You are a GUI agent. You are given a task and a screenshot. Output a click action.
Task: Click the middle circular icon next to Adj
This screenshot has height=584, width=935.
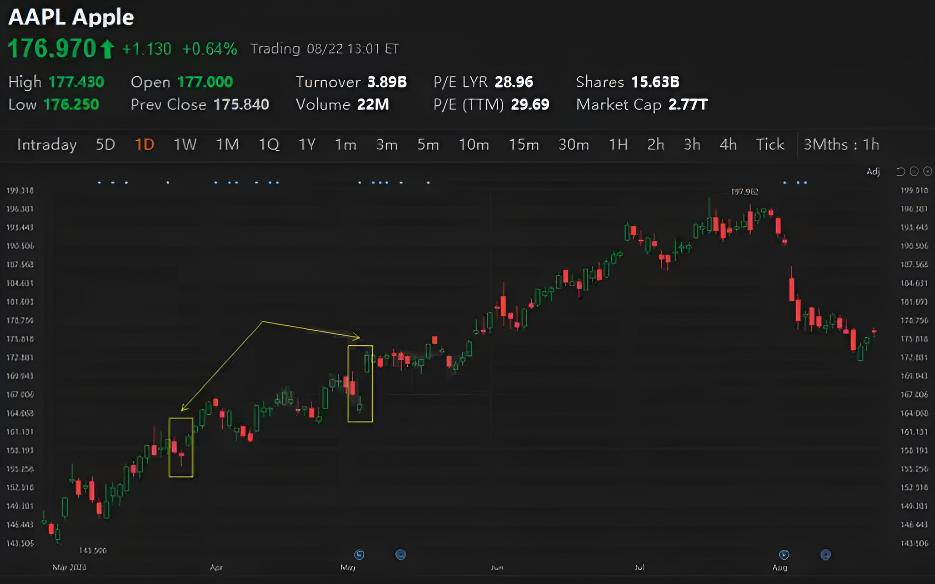coord(912,172)
